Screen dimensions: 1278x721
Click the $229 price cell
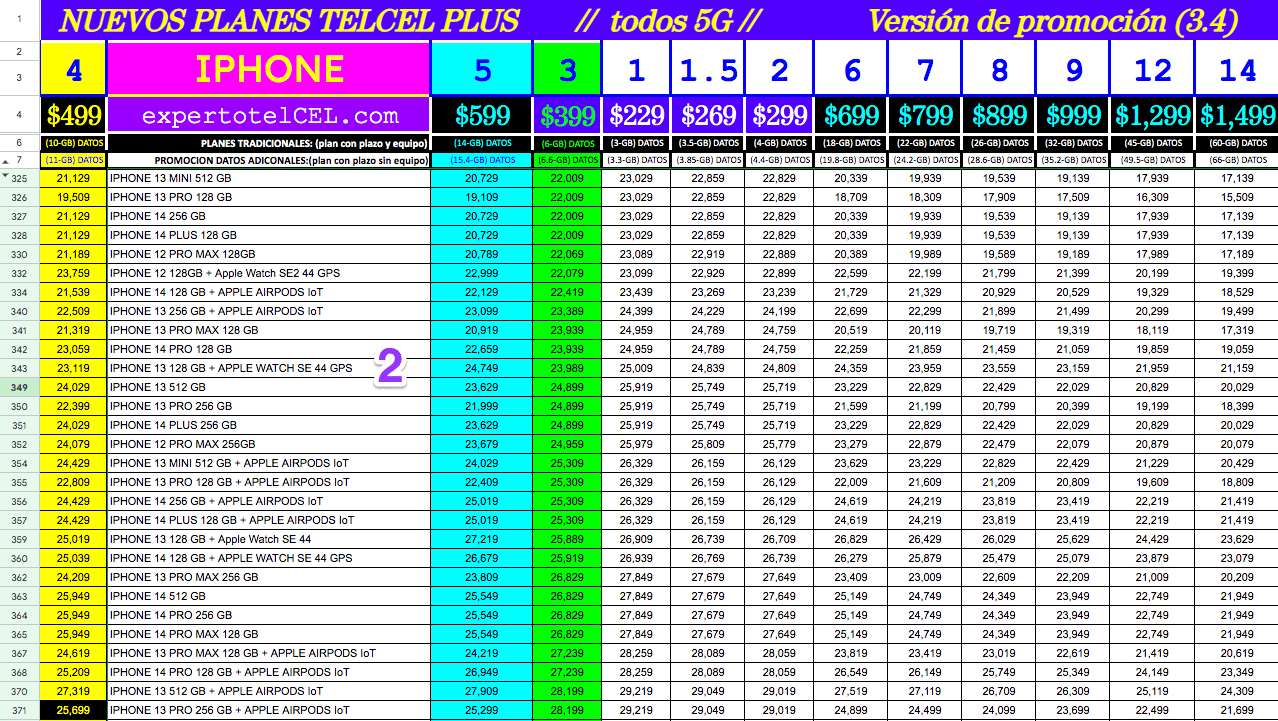(x=636, y=116)
